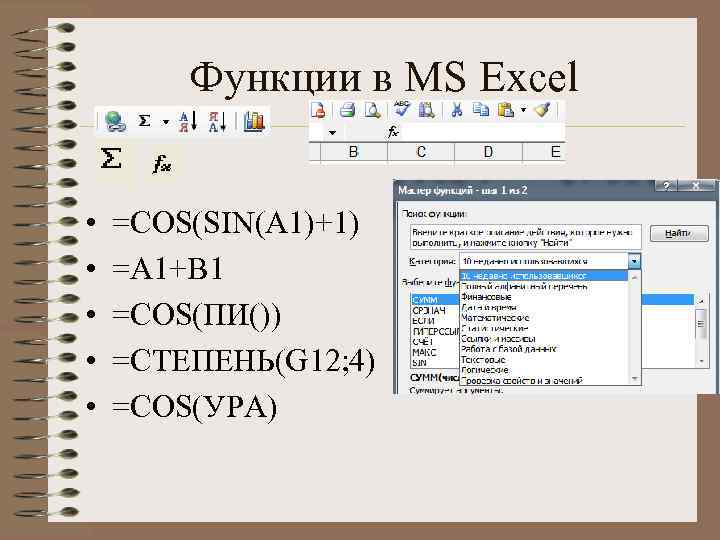720x540 pixels.
Task: Click the Категория combo box text field
Action: pyautogui.click(x=544, y=261)
